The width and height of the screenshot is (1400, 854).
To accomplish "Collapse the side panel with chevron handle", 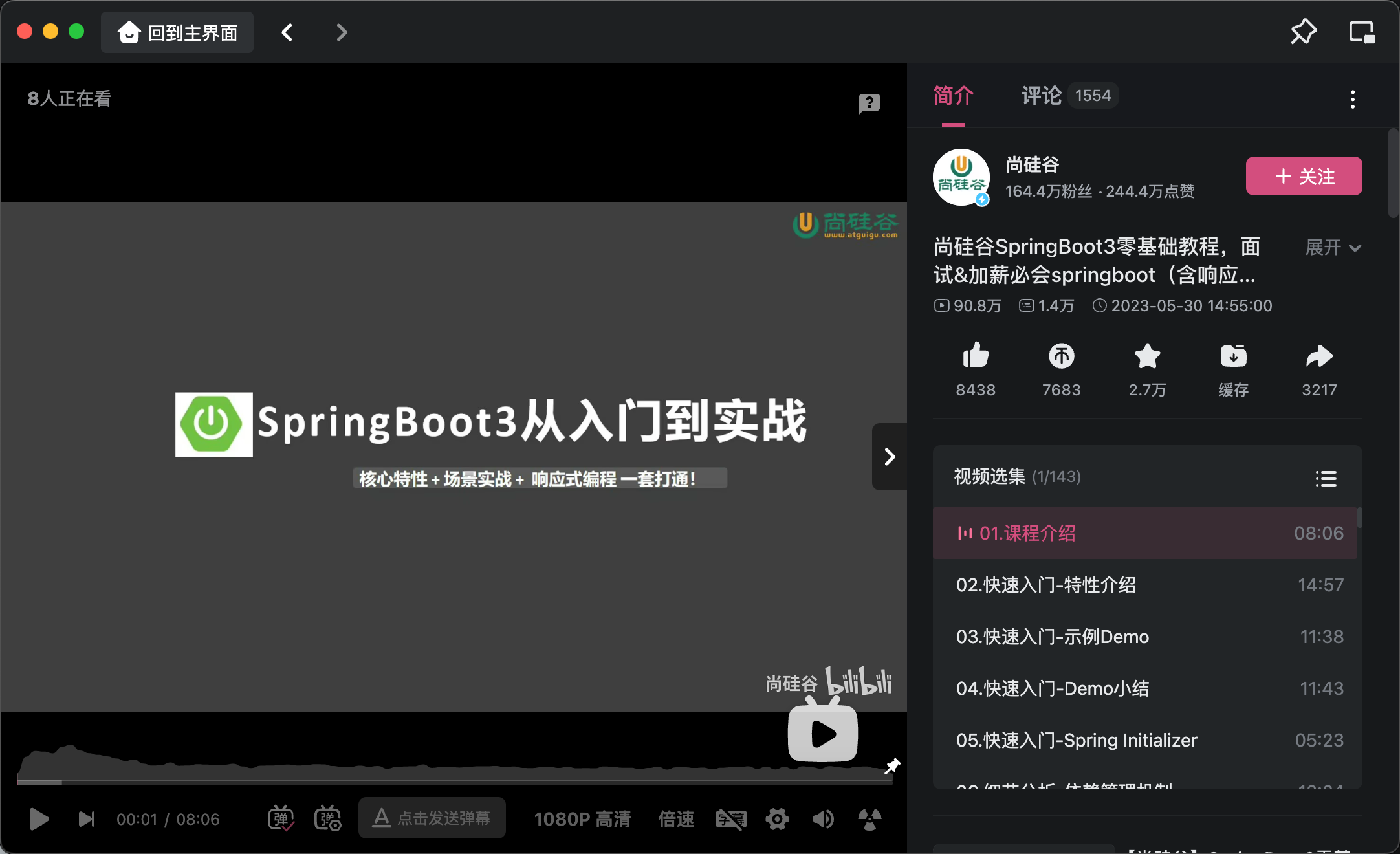I will pos(890,457).
